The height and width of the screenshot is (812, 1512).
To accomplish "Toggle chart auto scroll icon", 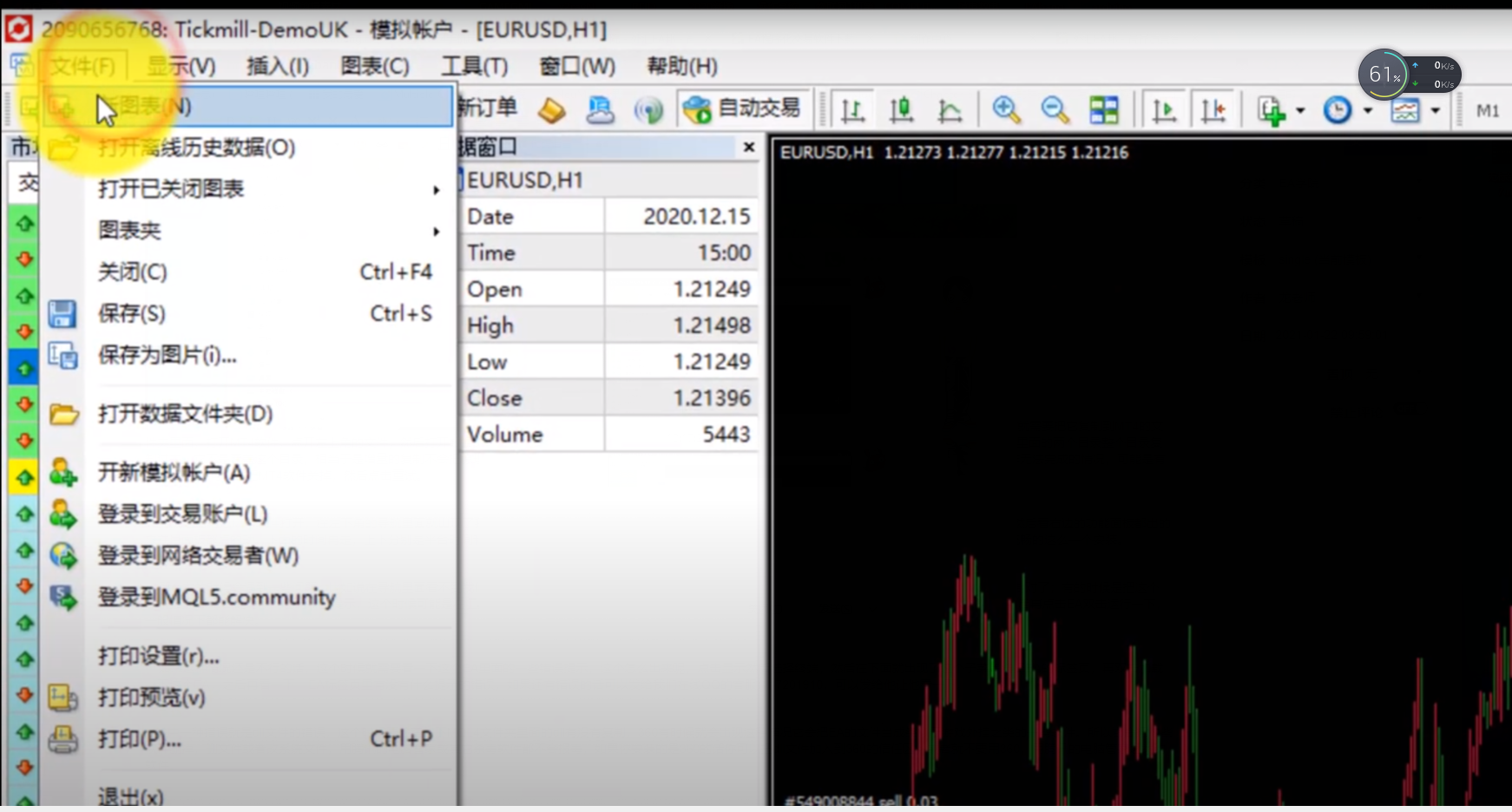I will [1163, 109].
